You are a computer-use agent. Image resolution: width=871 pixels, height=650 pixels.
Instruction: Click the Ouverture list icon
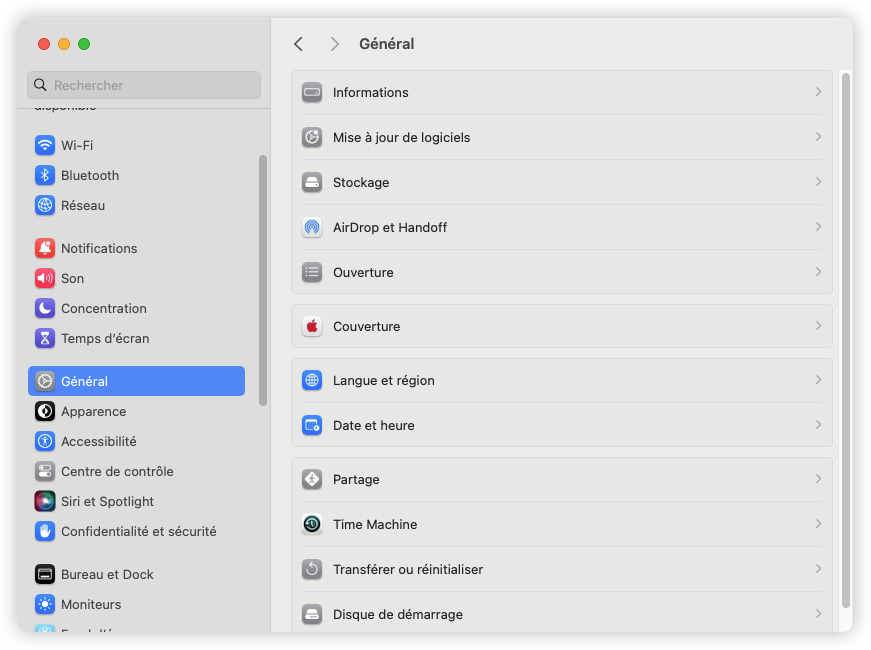312,272
